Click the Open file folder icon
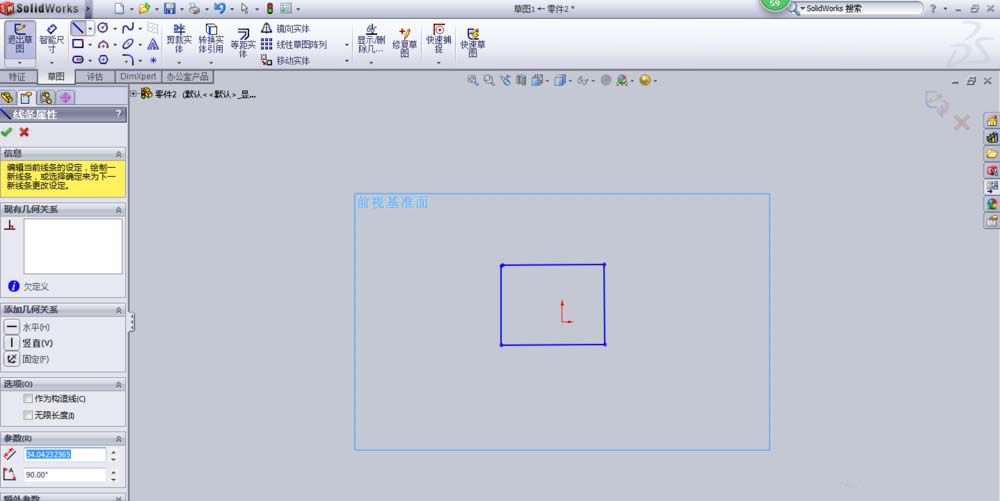Image resolution: width=1000 pixels, height=501 pixels. (144, 9)
